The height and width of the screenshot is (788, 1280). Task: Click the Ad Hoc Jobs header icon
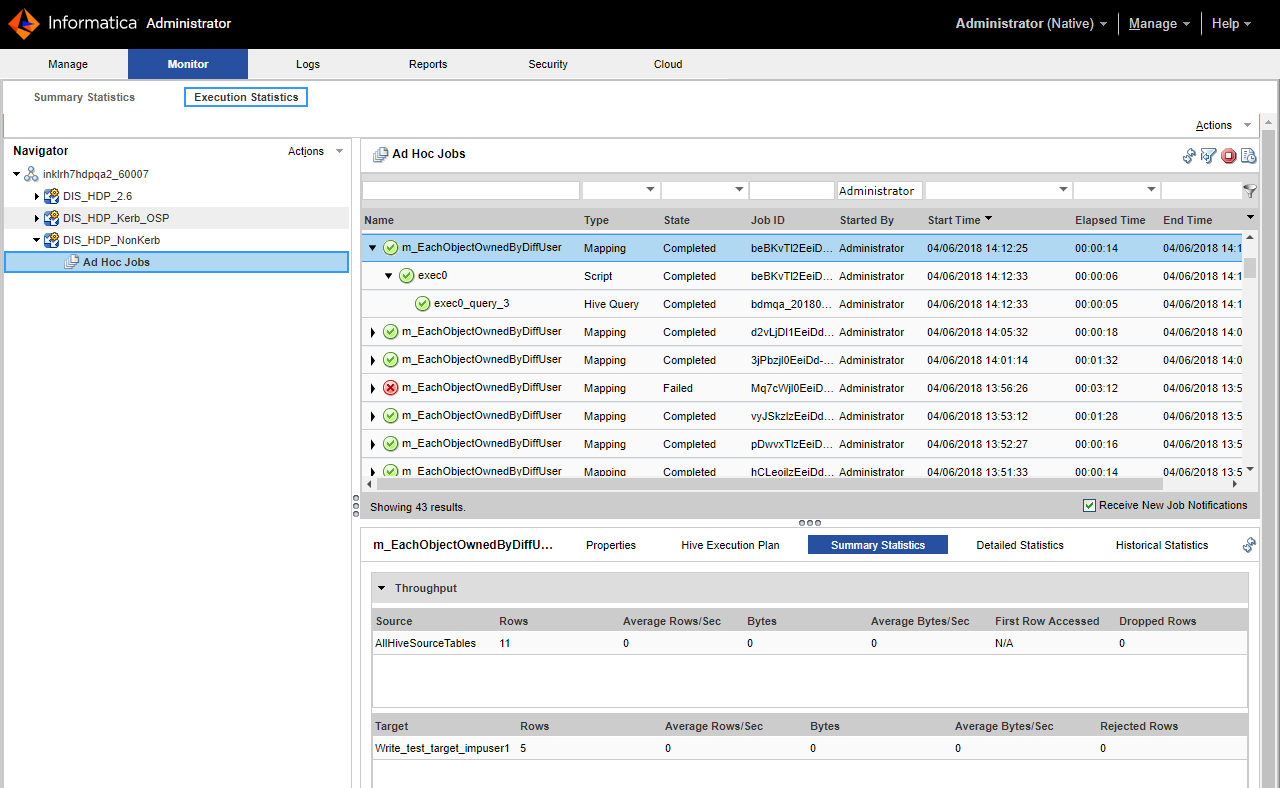click(x=380, y=154)
